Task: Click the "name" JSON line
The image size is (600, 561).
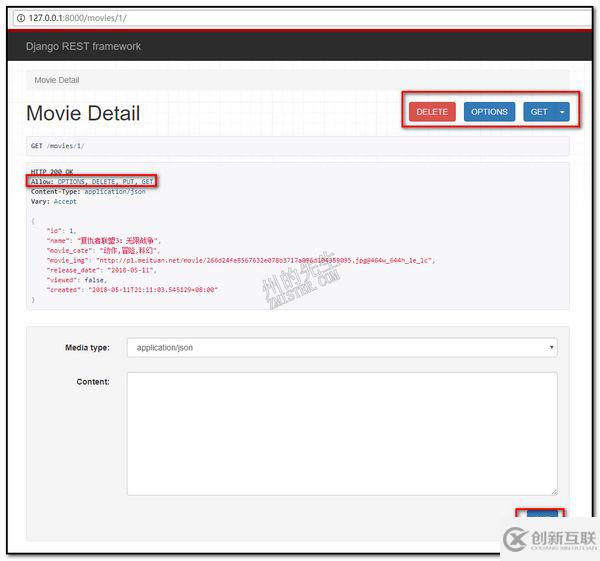Action: click(103, 240)
